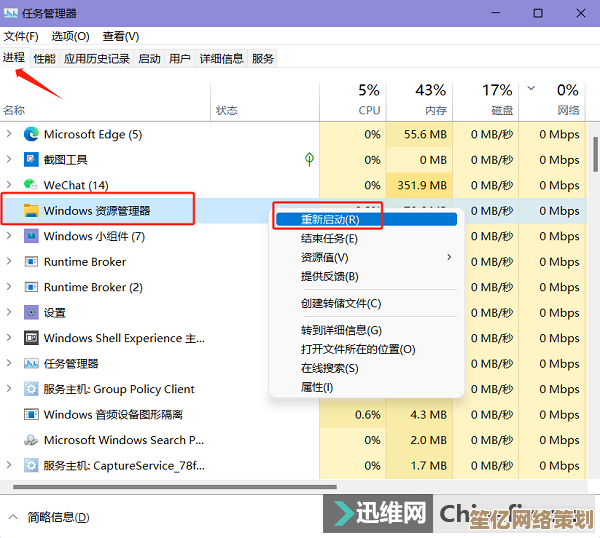Click the WeChat process icon

31,185
